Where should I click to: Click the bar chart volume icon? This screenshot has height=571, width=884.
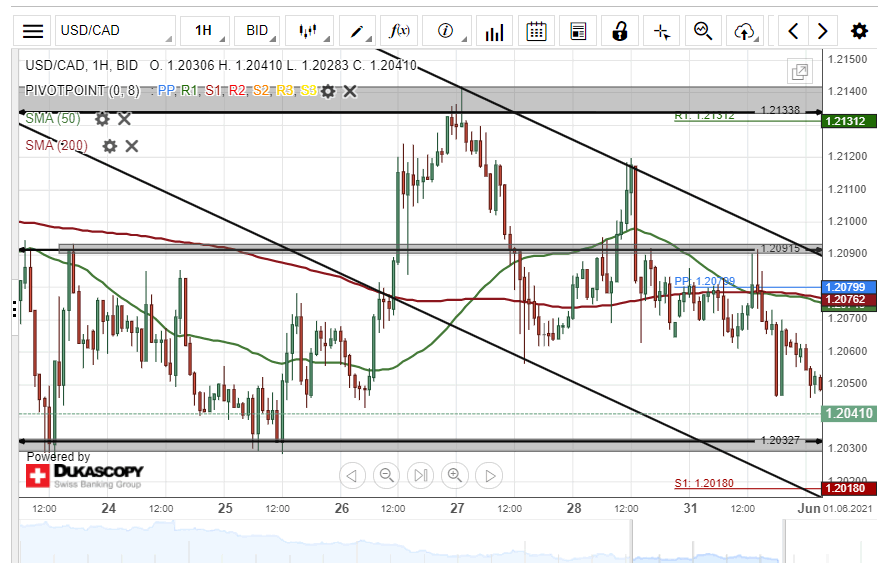click(494, 31)
